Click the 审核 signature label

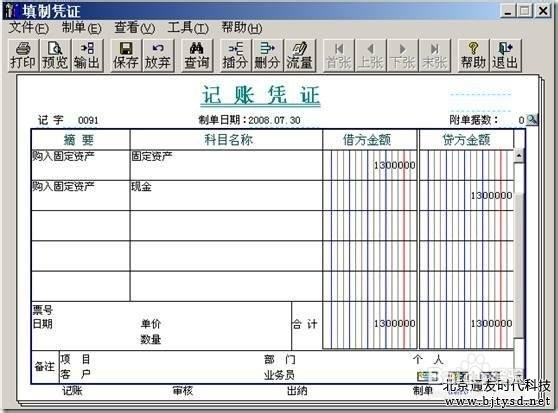click(x=183, y=391)
